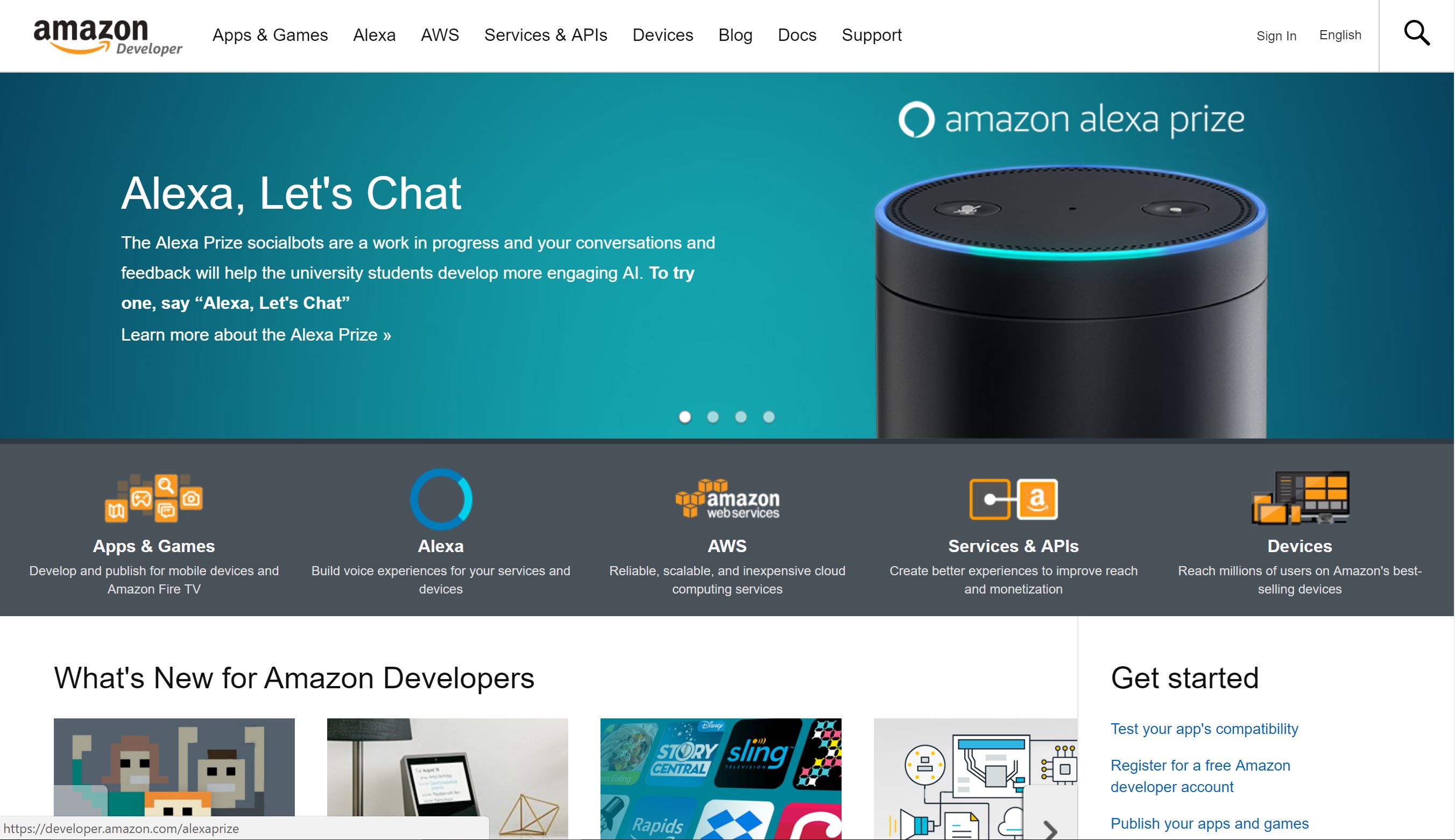1455x840 pixels.
Task: Navigate to third carousel slide dot
Action: point(742,417)
